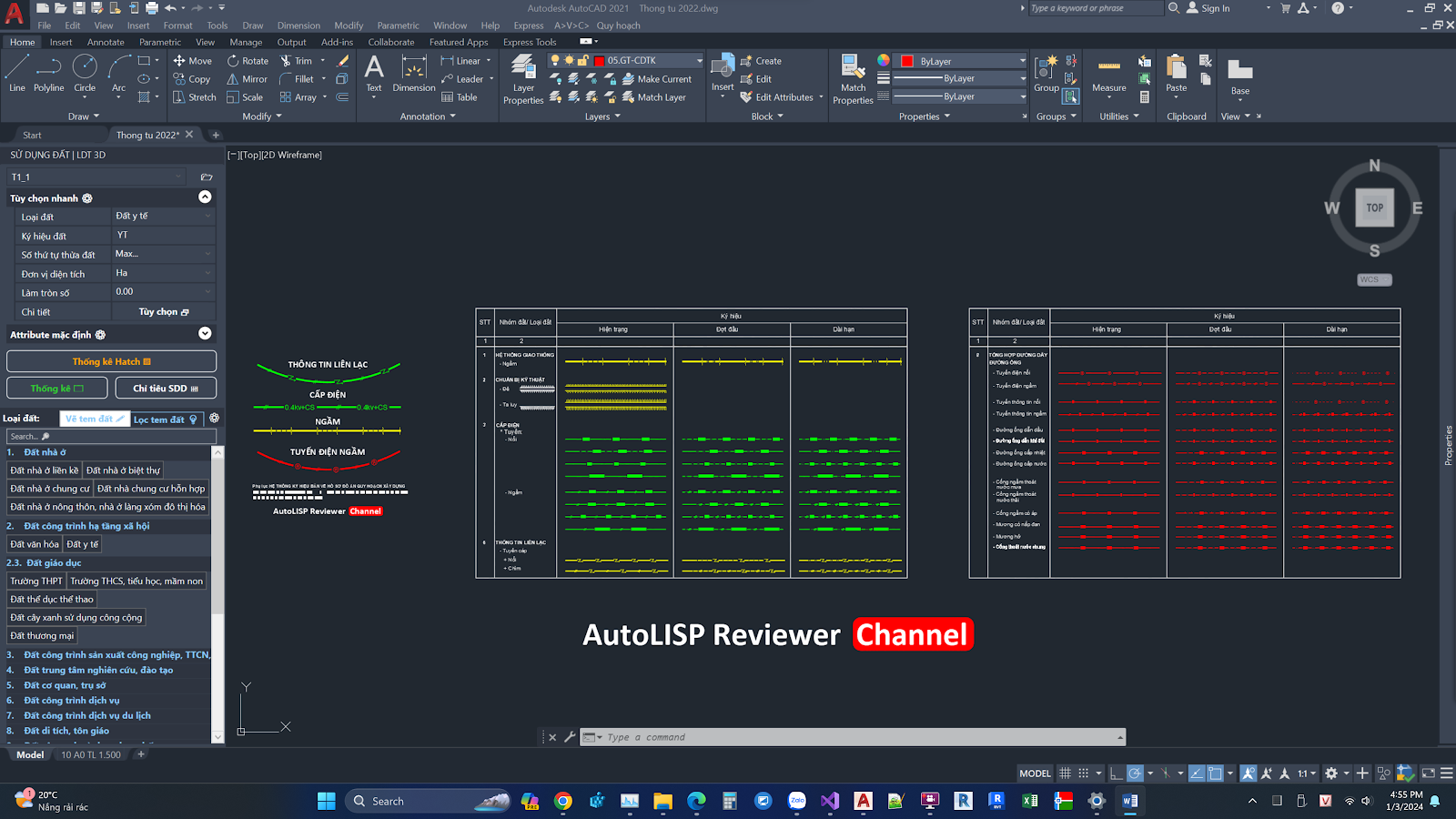Open Microsoft Word from taskbar
Screen dimensions: 1456x819
click(x=1130, y=801)
